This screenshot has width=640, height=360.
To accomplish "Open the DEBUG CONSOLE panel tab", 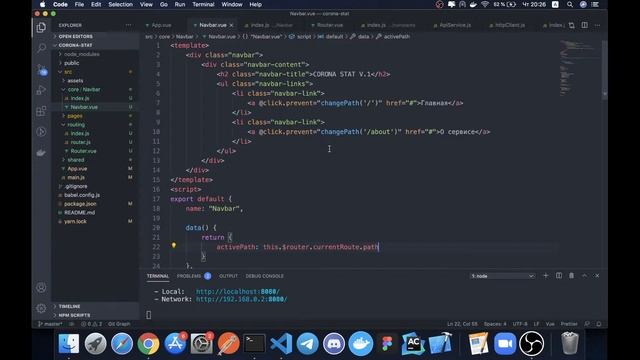I will tap(264, 276).
